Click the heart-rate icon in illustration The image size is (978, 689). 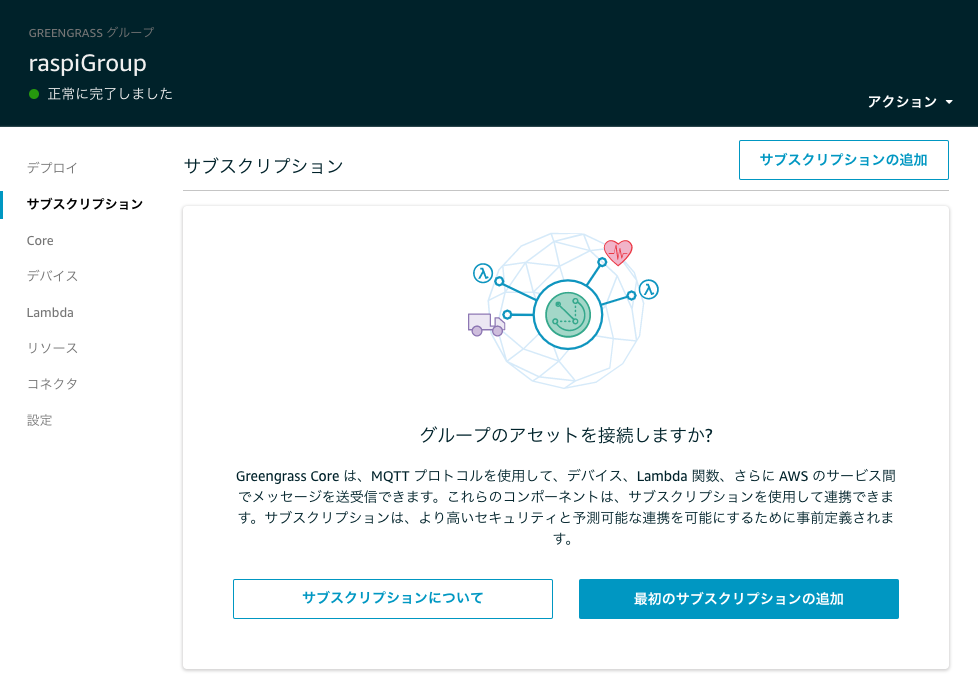coord(618,252)
